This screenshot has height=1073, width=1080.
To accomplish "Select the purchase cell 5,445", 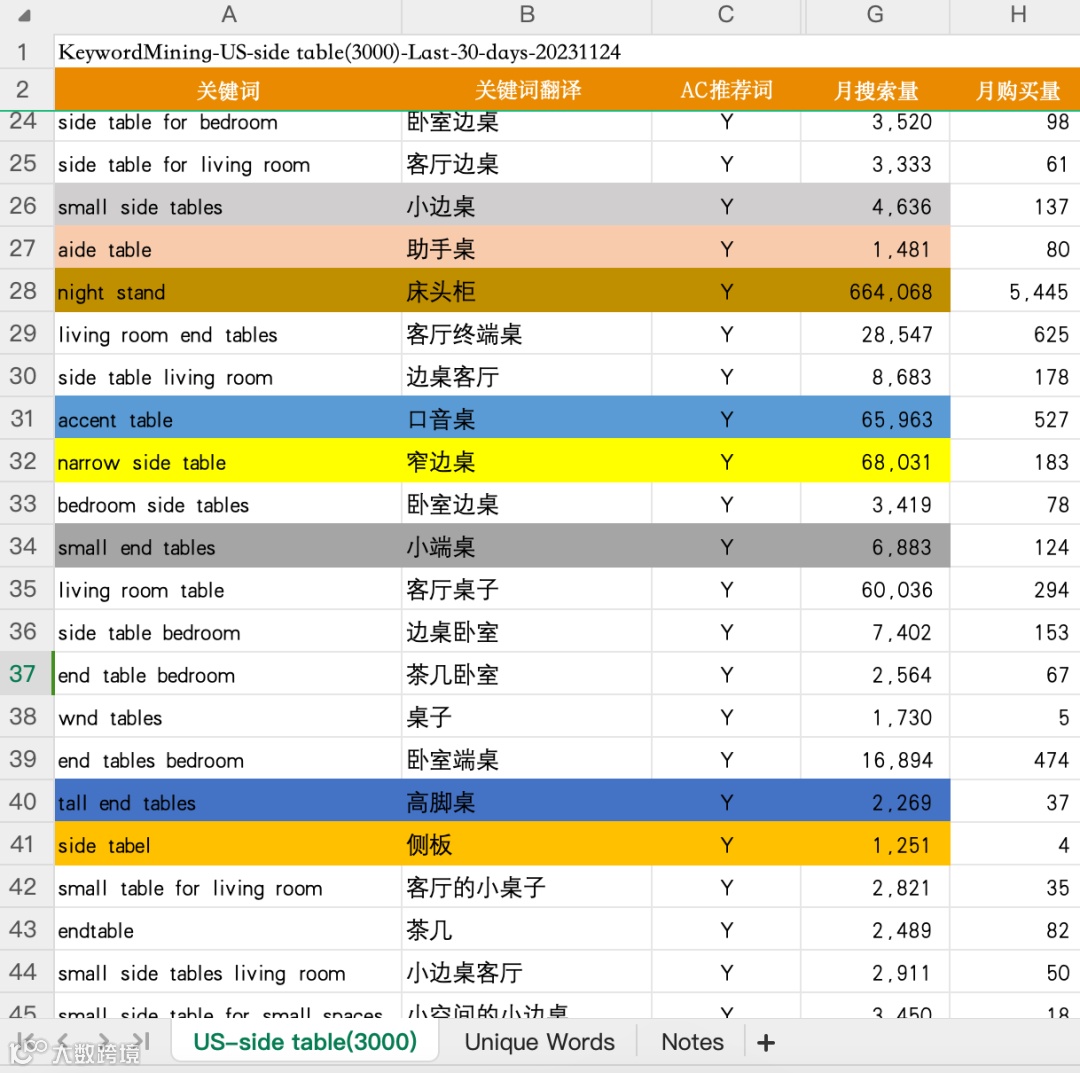I will click(1015, 292).
